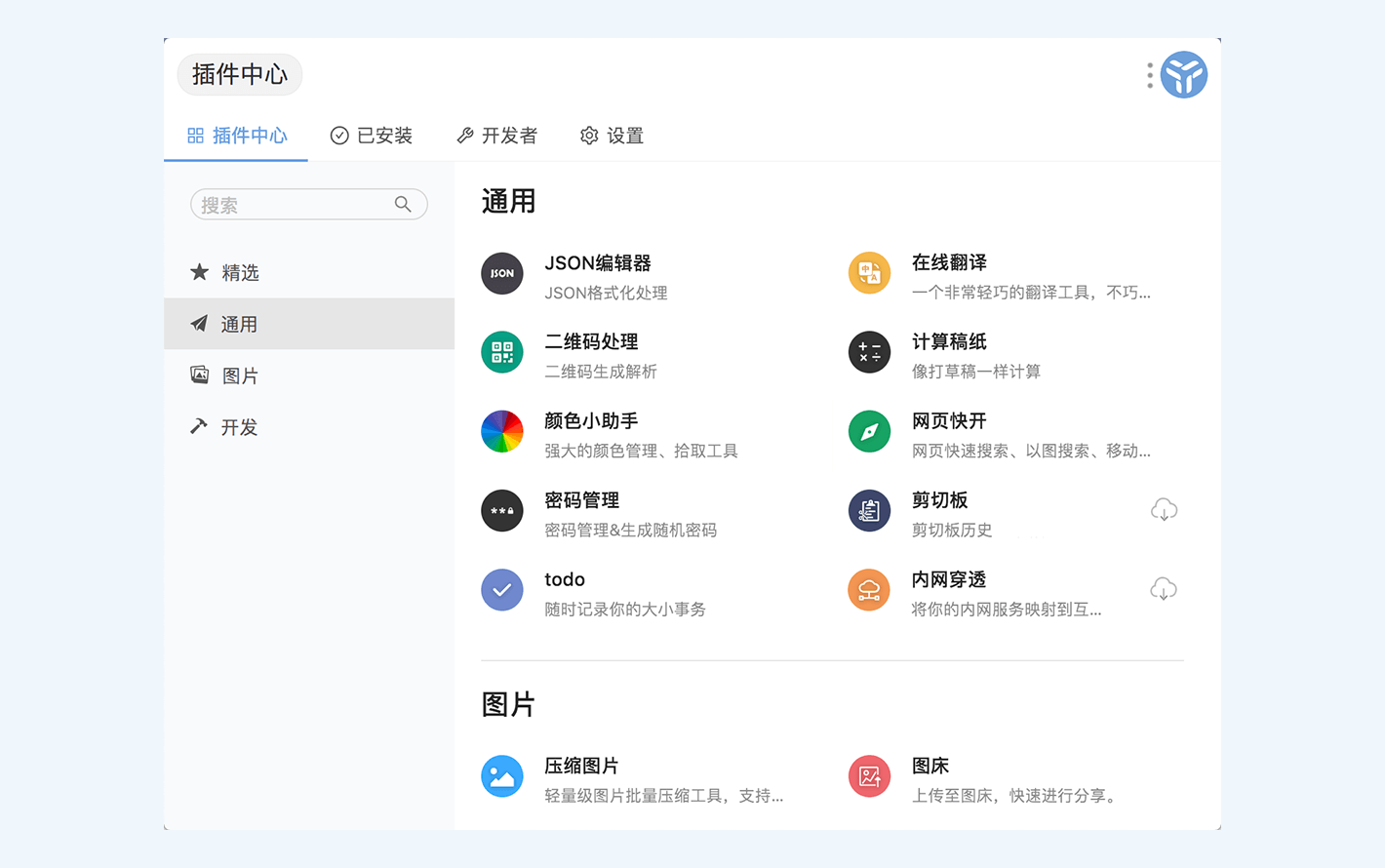
Task: Click the 压缩图片 plugin icon
Action: [502, 776]
